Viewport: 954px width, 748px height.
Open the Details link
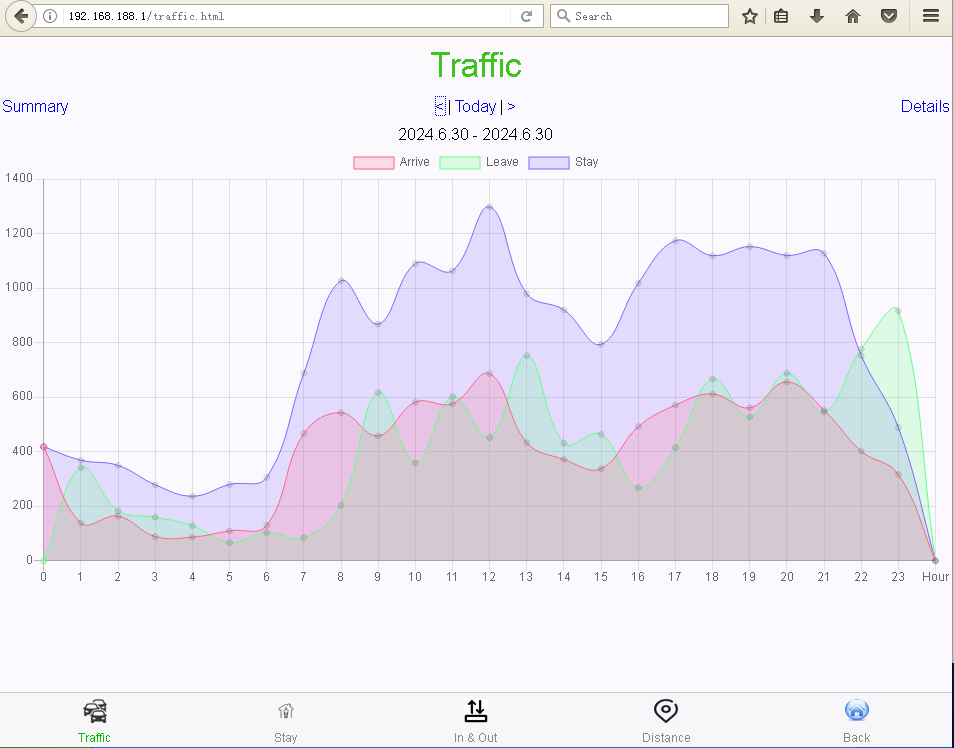(925, 107)
